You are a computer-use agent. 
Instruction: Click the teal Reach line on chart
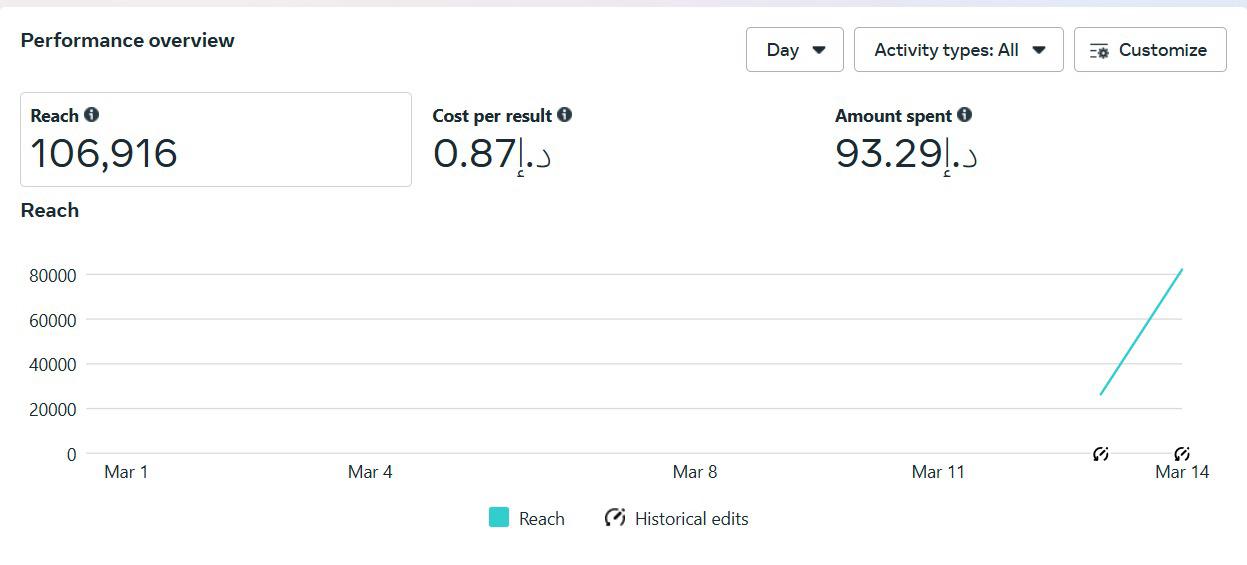pos(1141,331)
